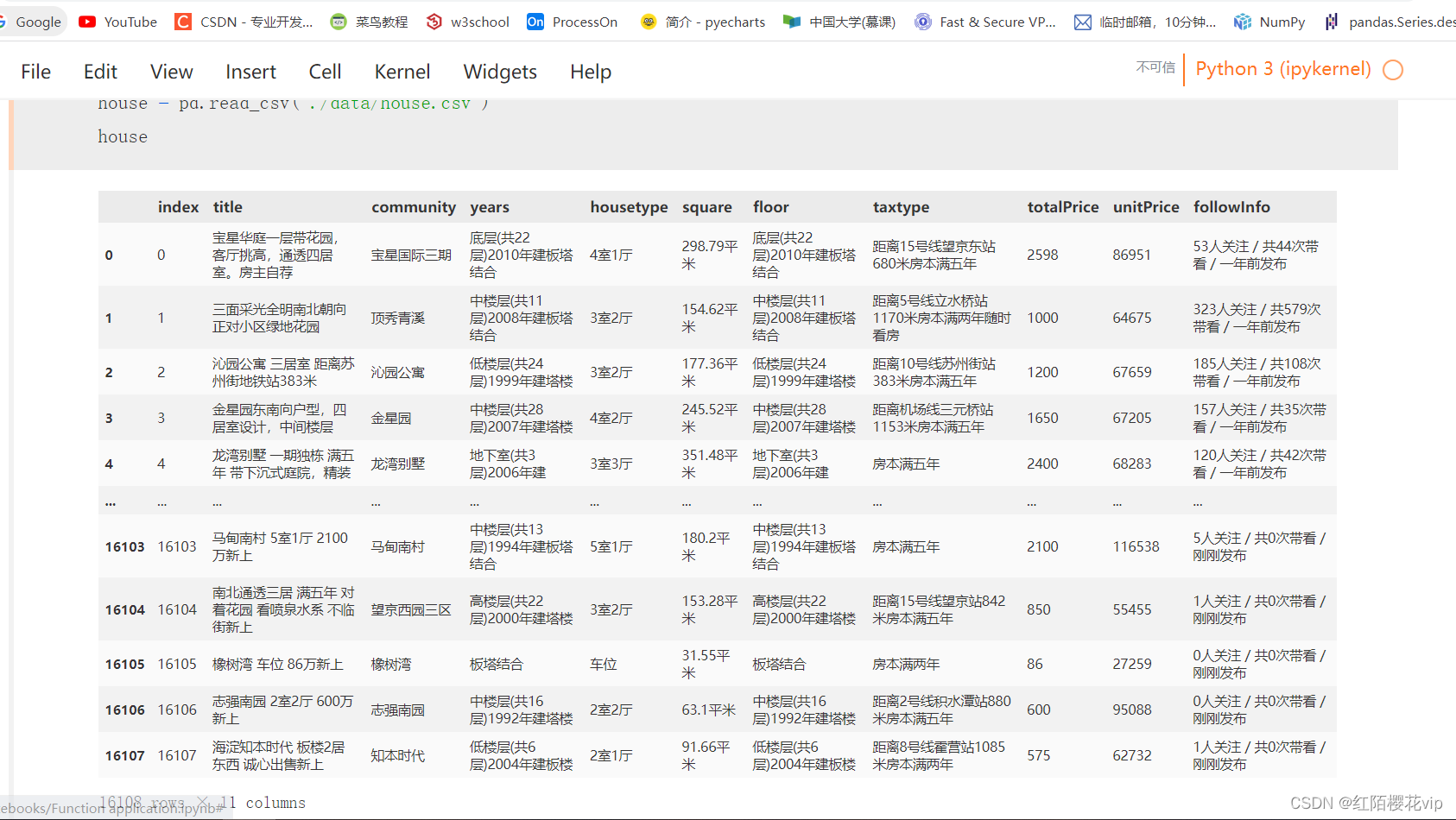The width and height of the screenshot is (1456, 820).
Task: Open the Cell menu
Action: 326,72
